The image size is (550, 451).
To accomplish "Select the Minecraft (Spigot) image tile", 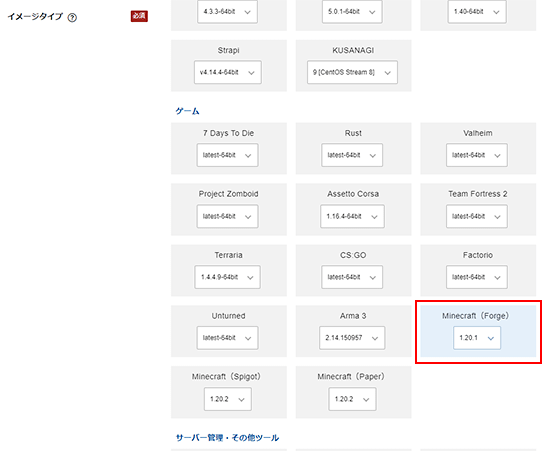I will (229, 392).
